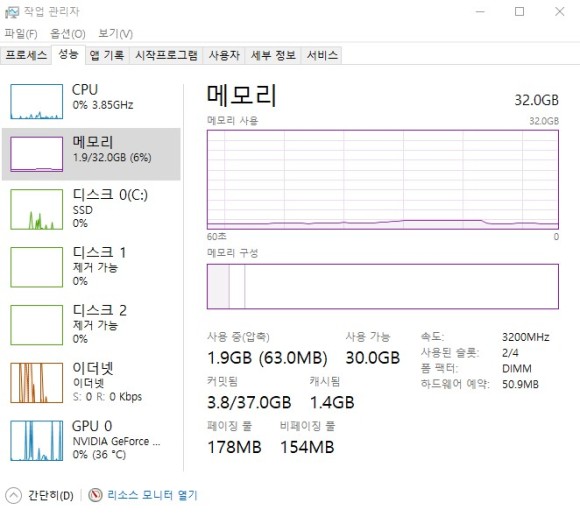Click the 간단히(D) button text
This screenshot has width=580, height=517.
pyautogui.click(x=51, y=495)
